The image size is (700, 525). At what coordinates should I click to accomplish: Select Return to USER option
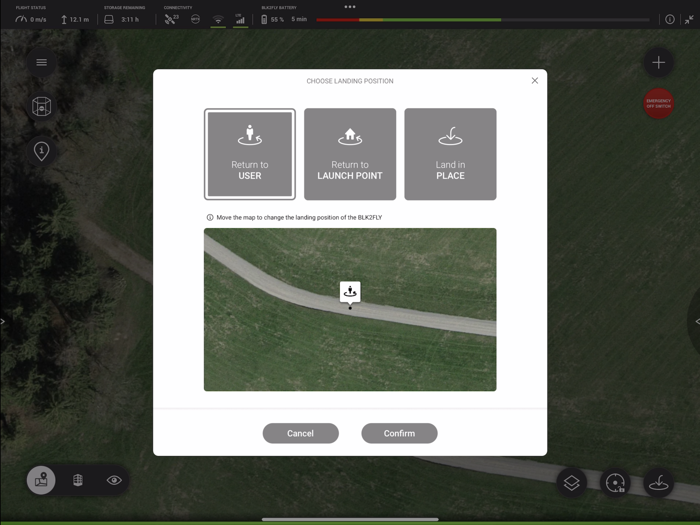(250, 154)
